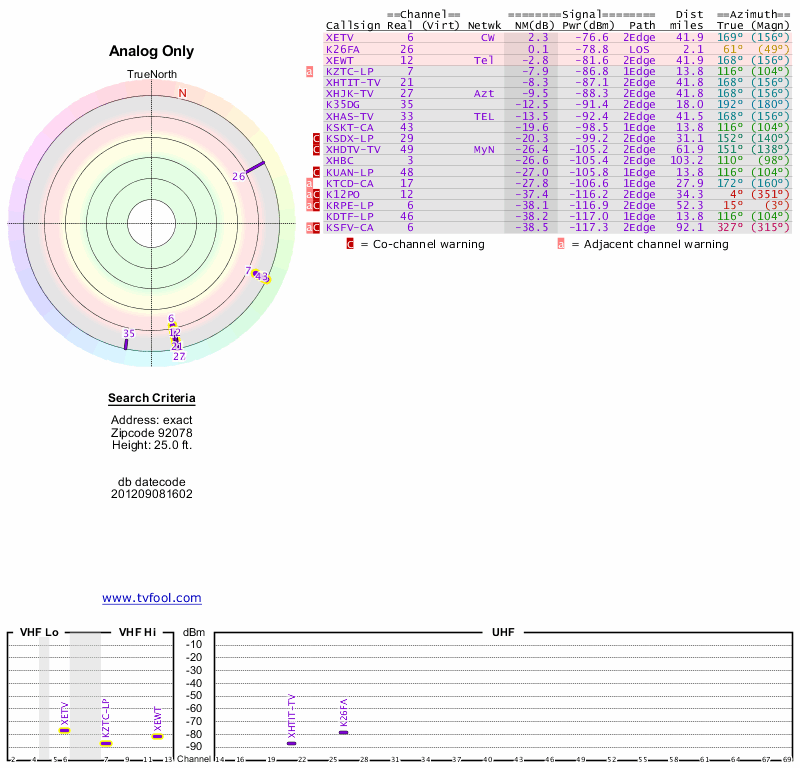Click the co-channel warning icon beside XHDTV-TV

(x=317, y=150)
